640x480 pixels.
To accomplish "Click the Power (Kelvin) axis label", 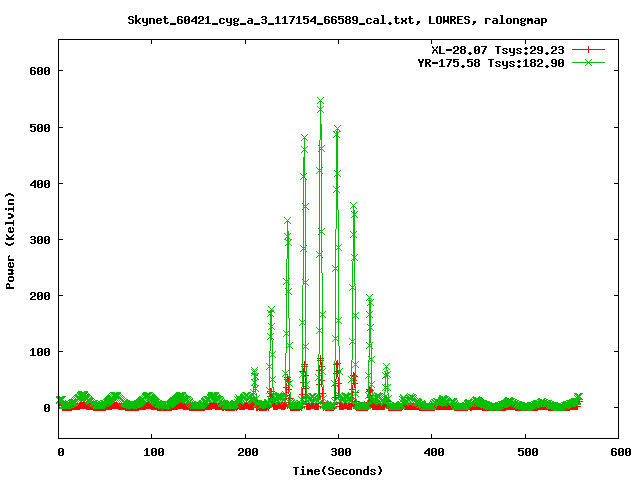I will (10, 241).
